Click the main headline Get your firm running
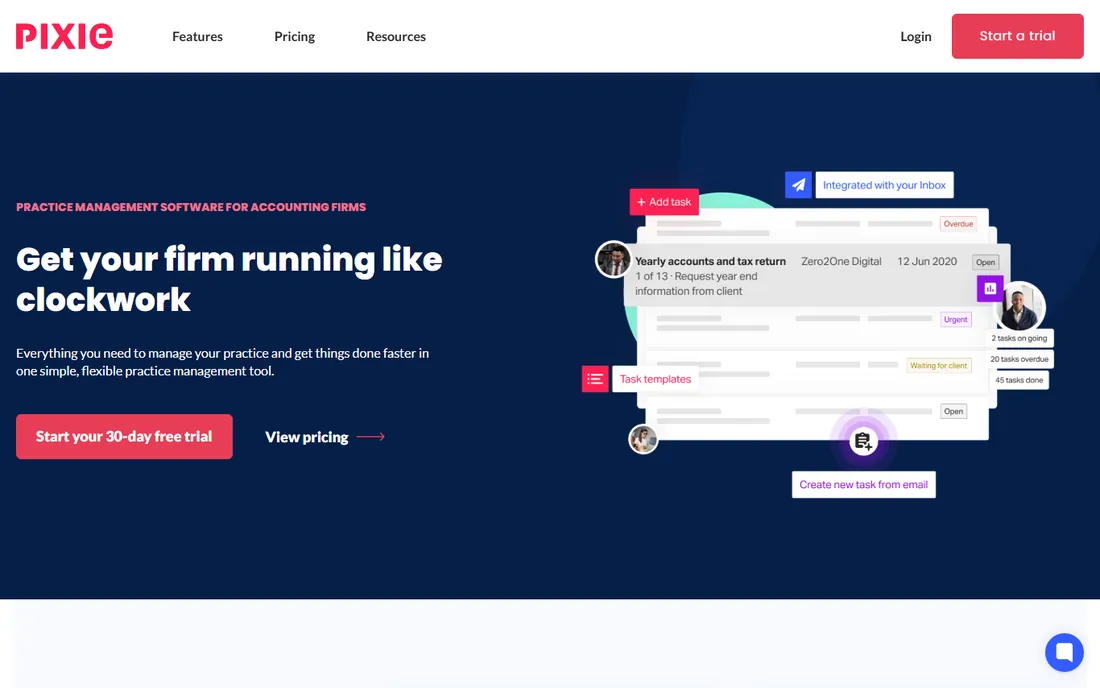 [x=229, y=279]
